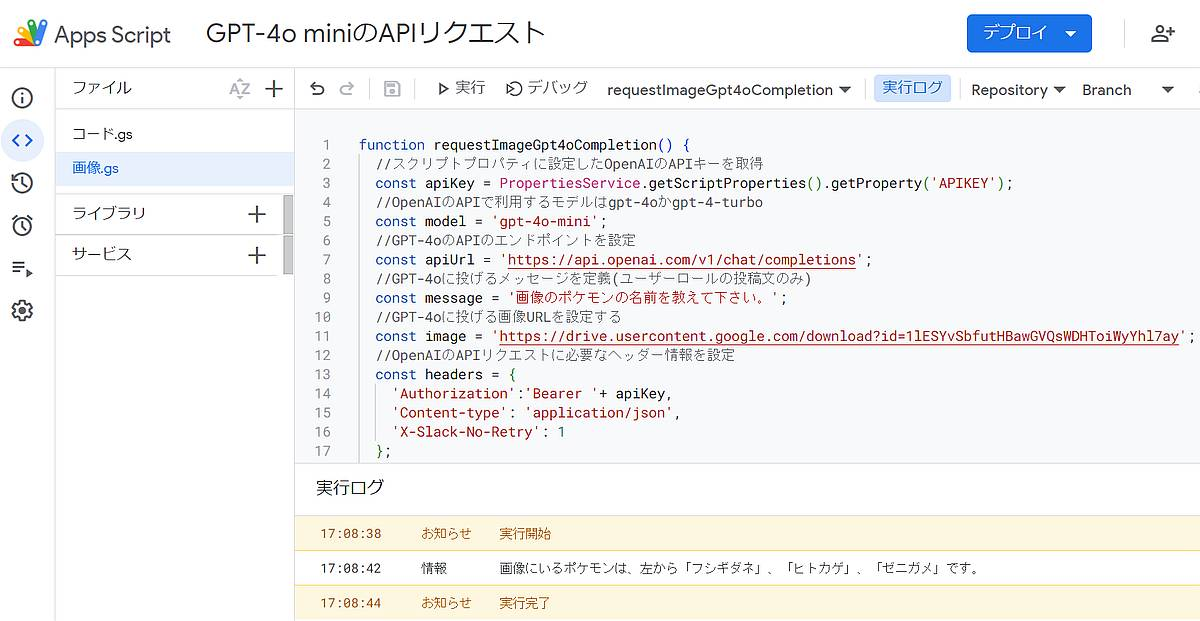Run the selected function (実行)
The width and height of the screenshot is (1200, 621).
pos(461,89)
